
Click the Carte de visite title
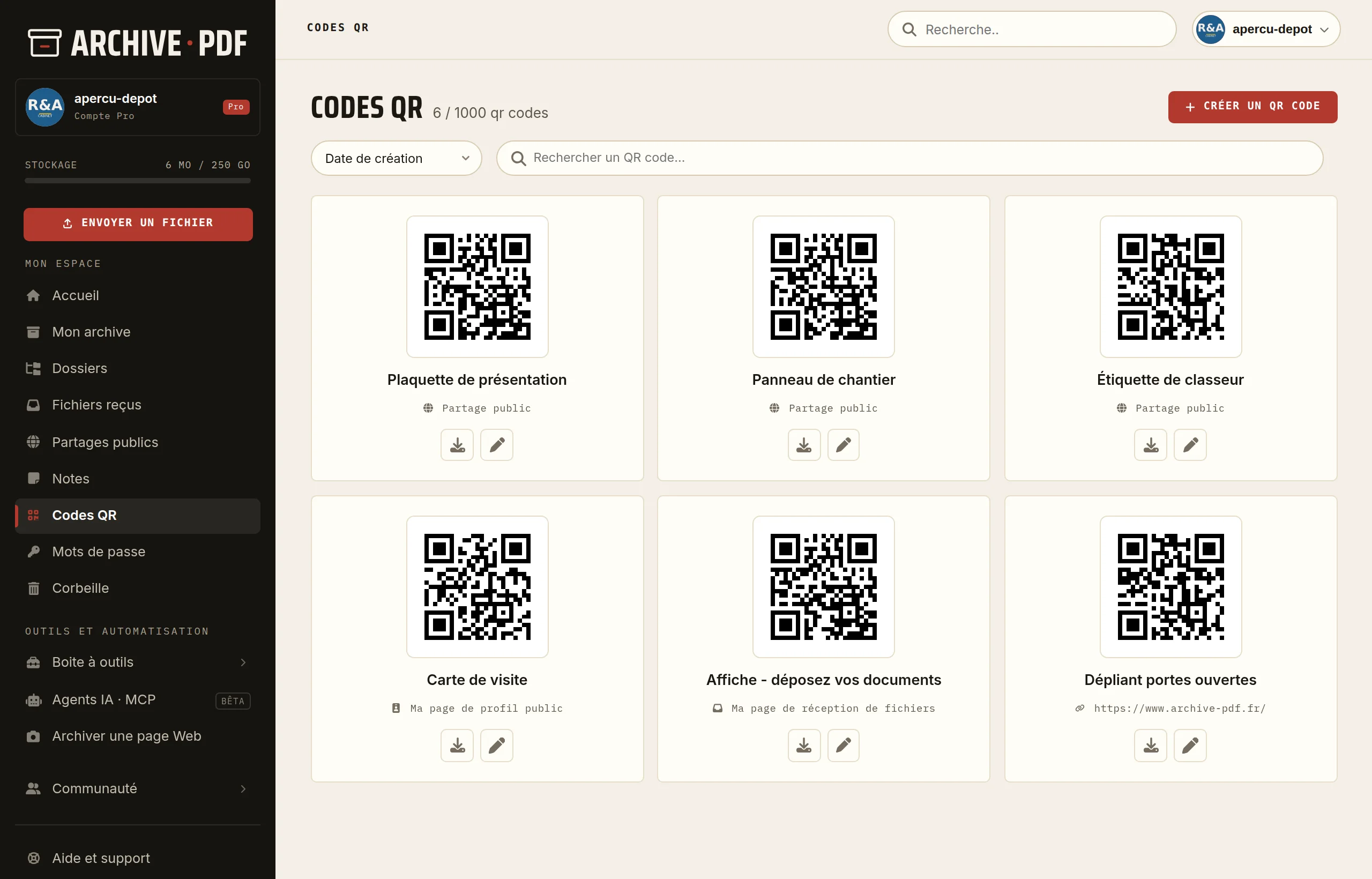pos(477,680)
